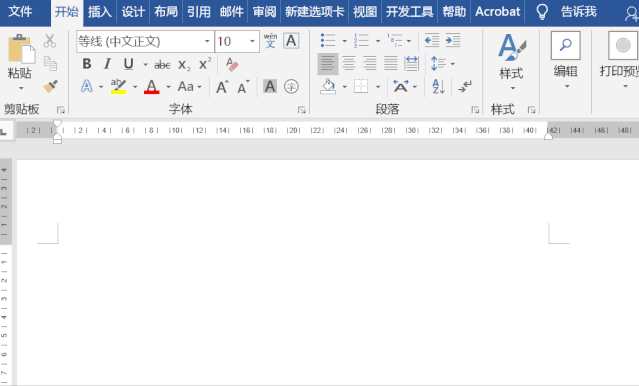
Task: Open the Styles gallery
Action: pos(512,61)
